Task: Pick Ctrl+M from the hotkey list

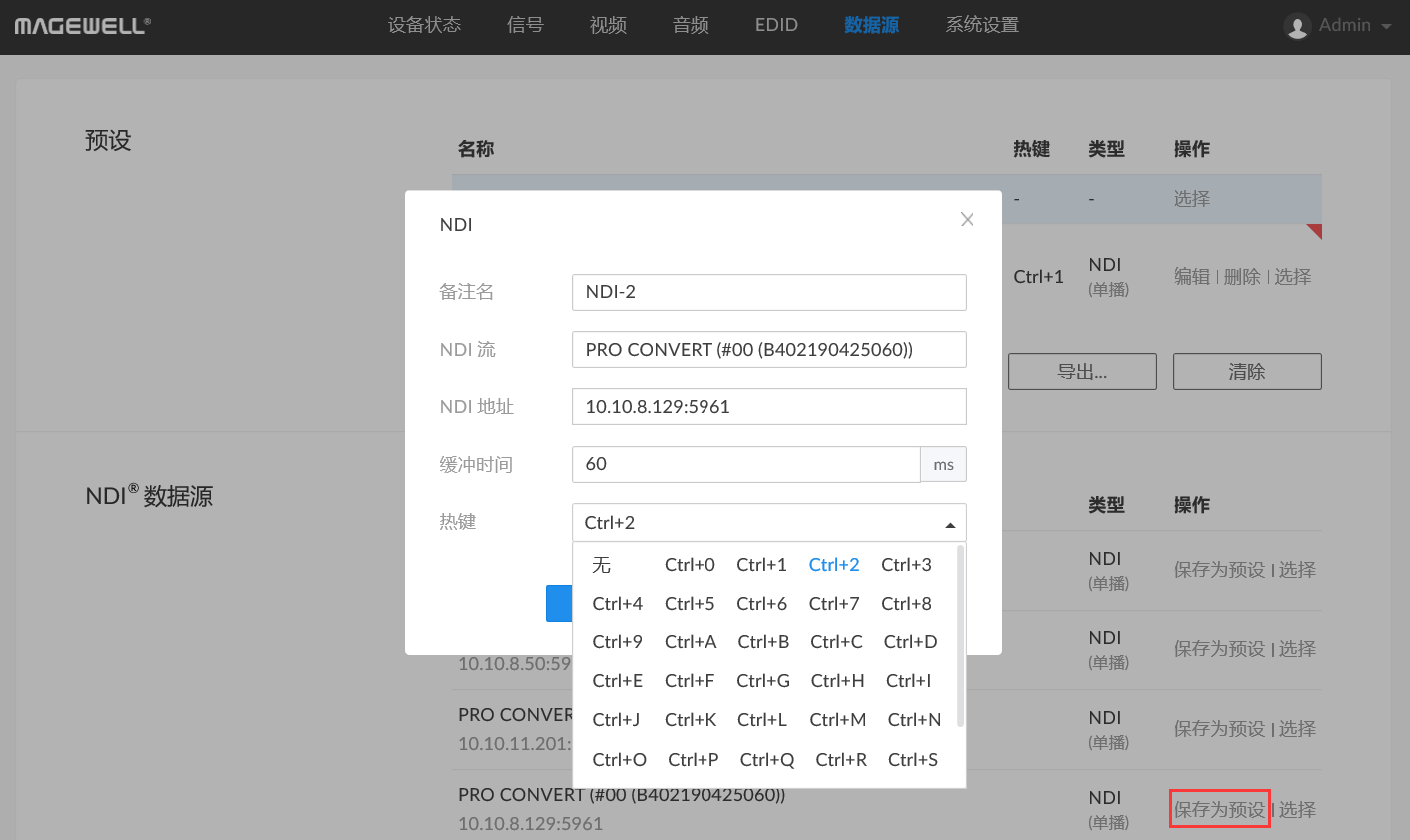Action: [837, 720]
